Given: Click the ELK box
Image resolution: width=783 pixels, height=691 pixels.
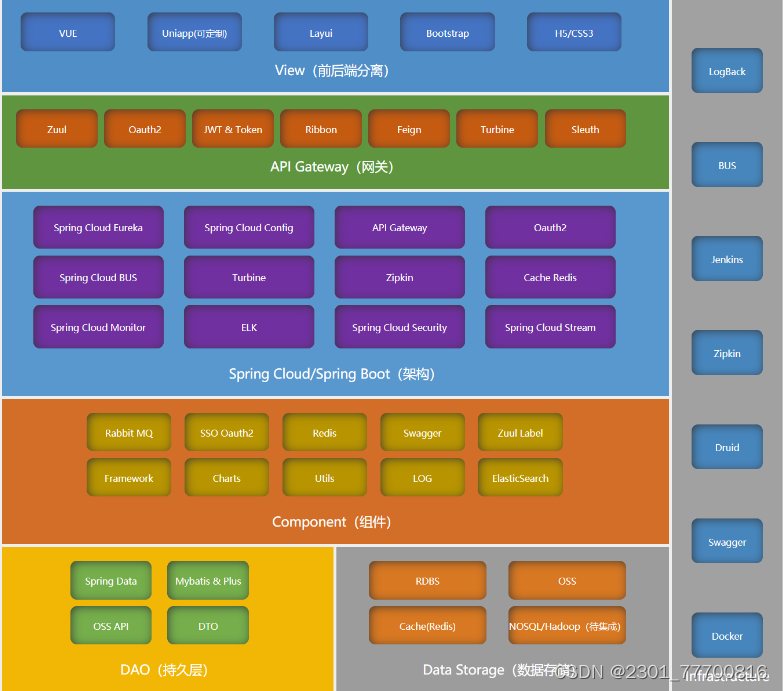Looking at the screenshot, I should tap(249, 327).
